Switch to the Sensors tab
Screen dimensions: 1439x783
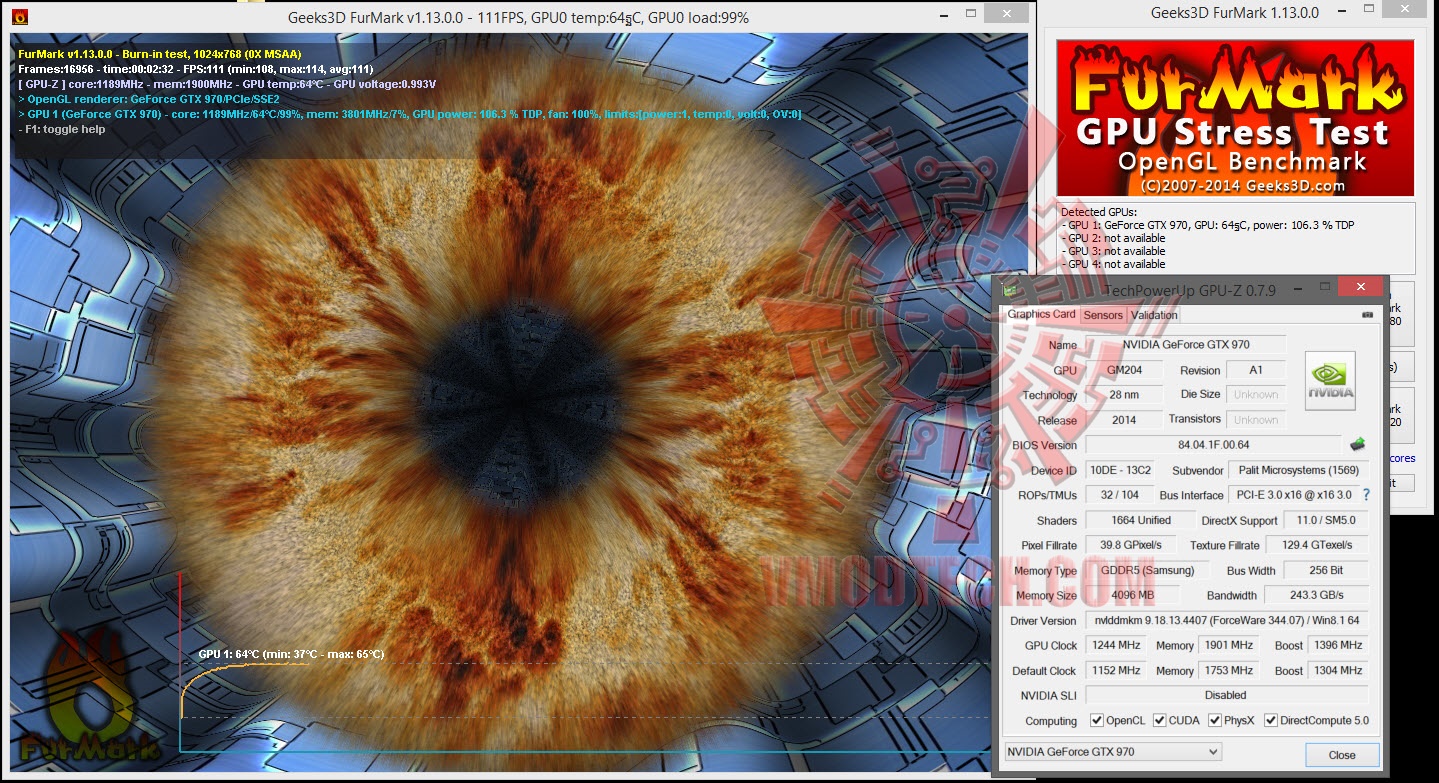pos(1103,315)
